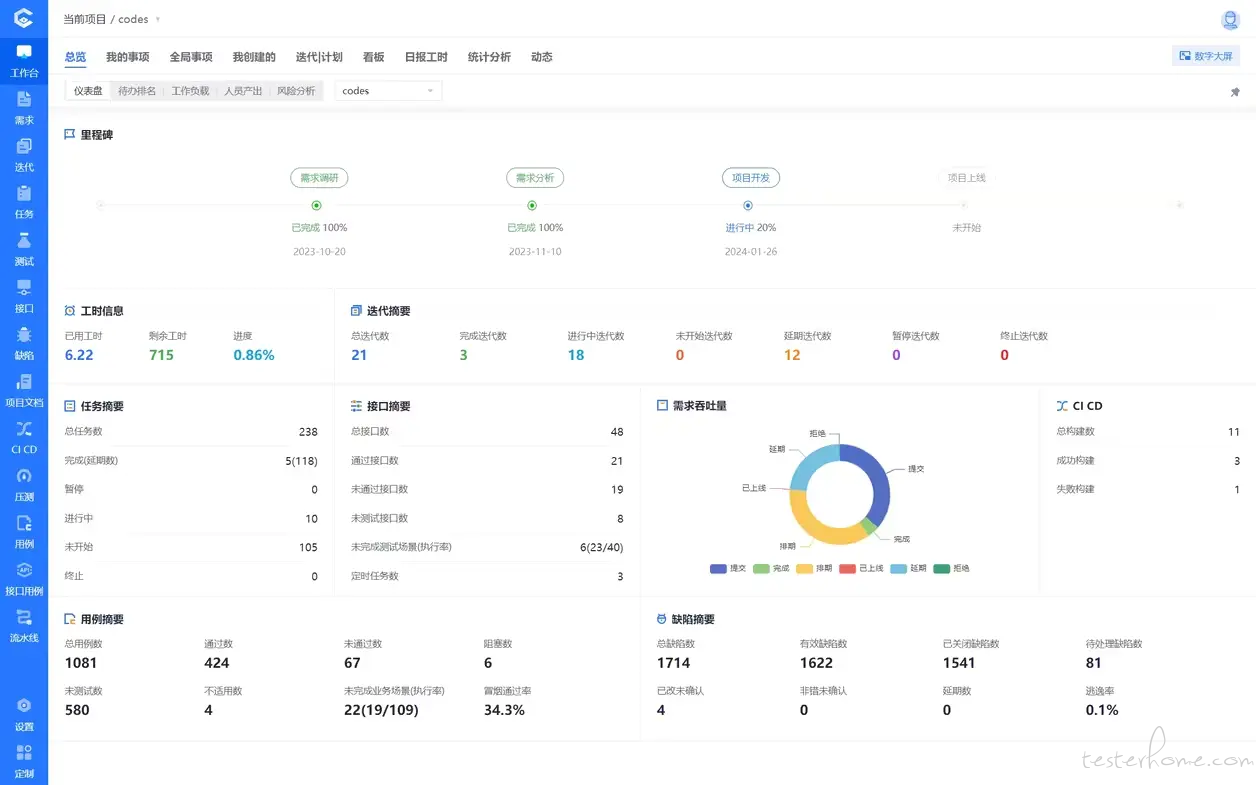This screenshot has width=1256, height=785.
Task: Toggle the 拒绝 legend swatch
Action: point(942,568)
